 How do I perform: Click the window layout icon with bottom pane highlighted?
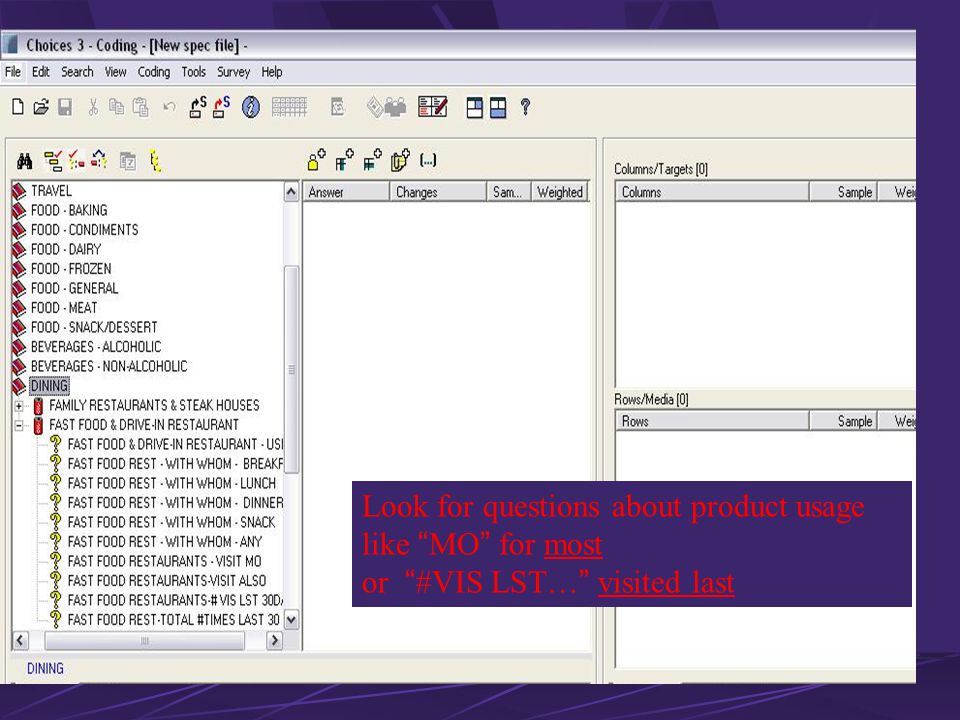498,108
